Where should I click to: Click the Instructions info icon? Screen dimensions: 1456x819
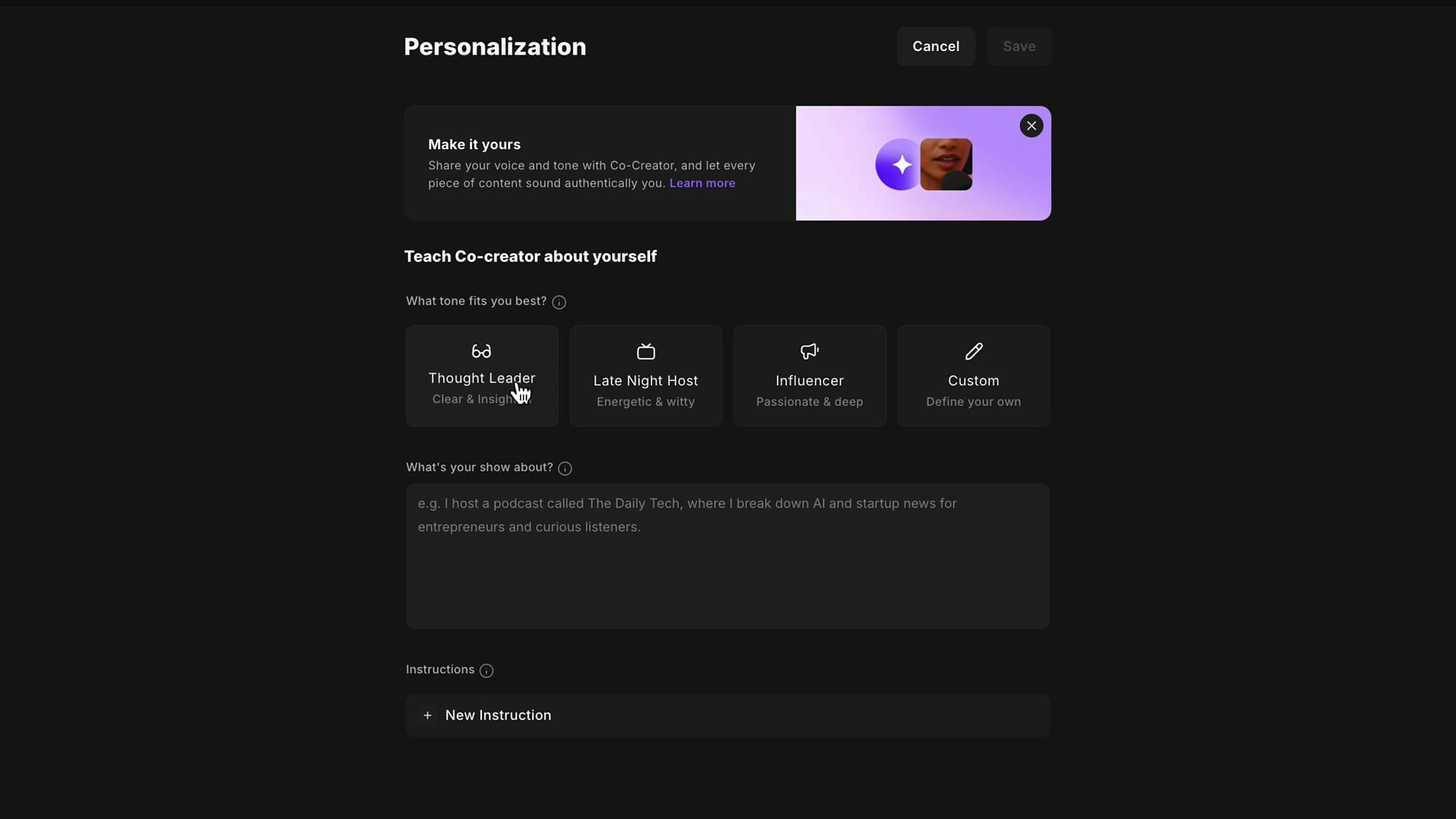point(486,670)
